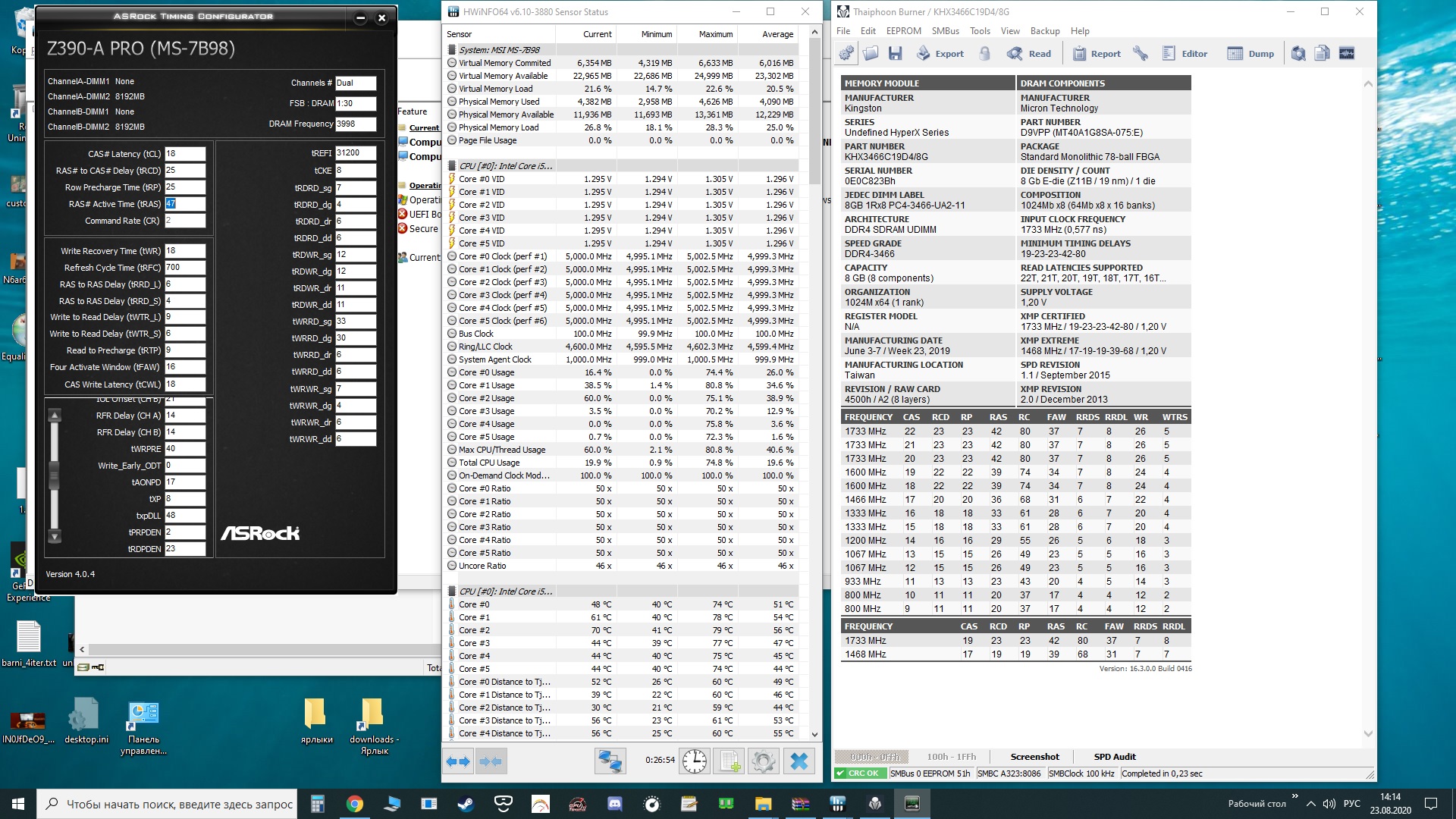1456x819 pixels.
Task: Show hidden system tray icons chevron
Action: click(1310, 804)
